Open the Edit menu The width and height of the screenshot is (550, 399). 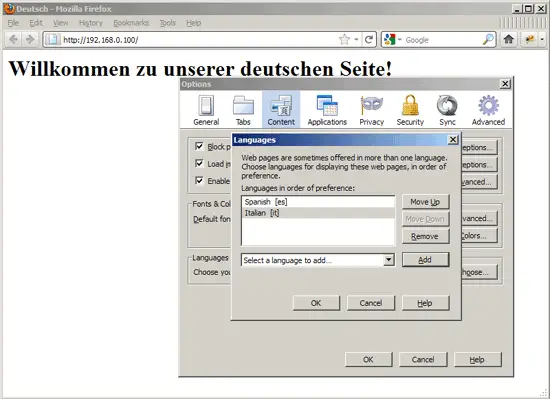(36, 23)
